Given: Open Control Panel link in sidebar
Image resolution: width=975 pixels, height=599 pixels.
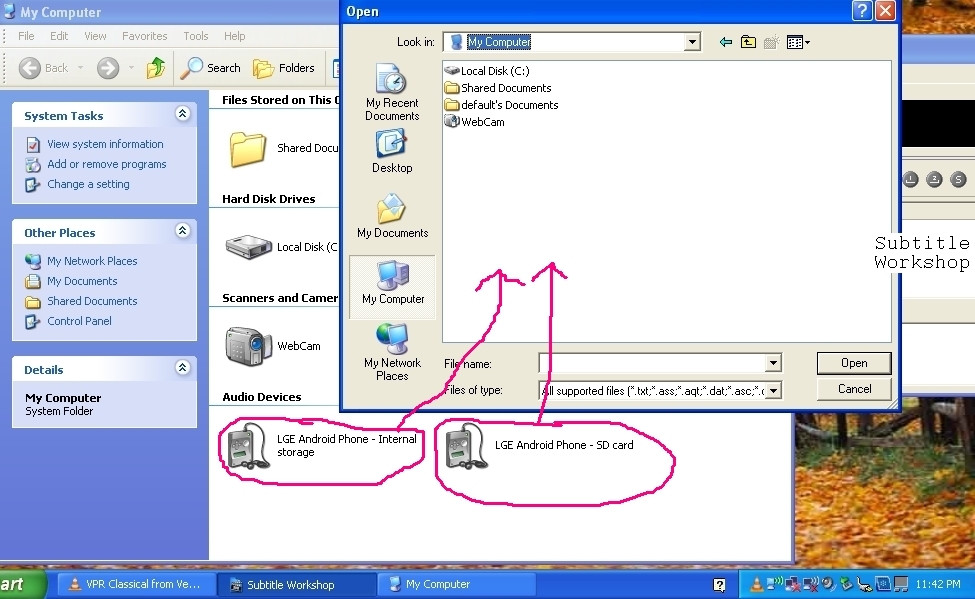Looking at the screenshot, I should (x=79, y=321).
